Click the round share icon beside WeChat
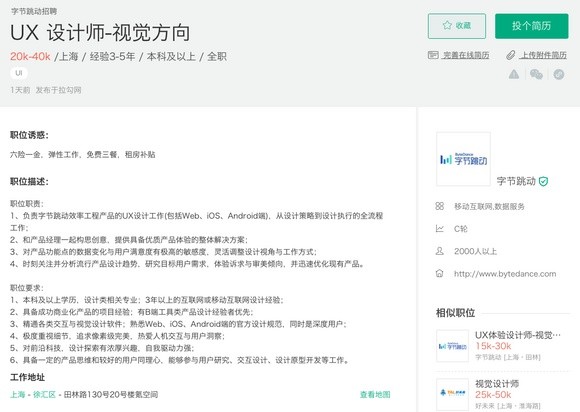 point(559,74)
